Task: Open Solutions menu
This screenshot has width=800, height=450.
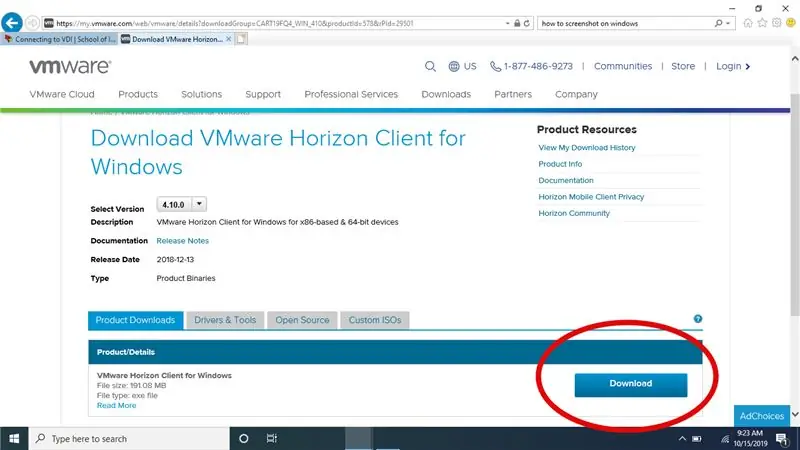Action: coord(202,94)
